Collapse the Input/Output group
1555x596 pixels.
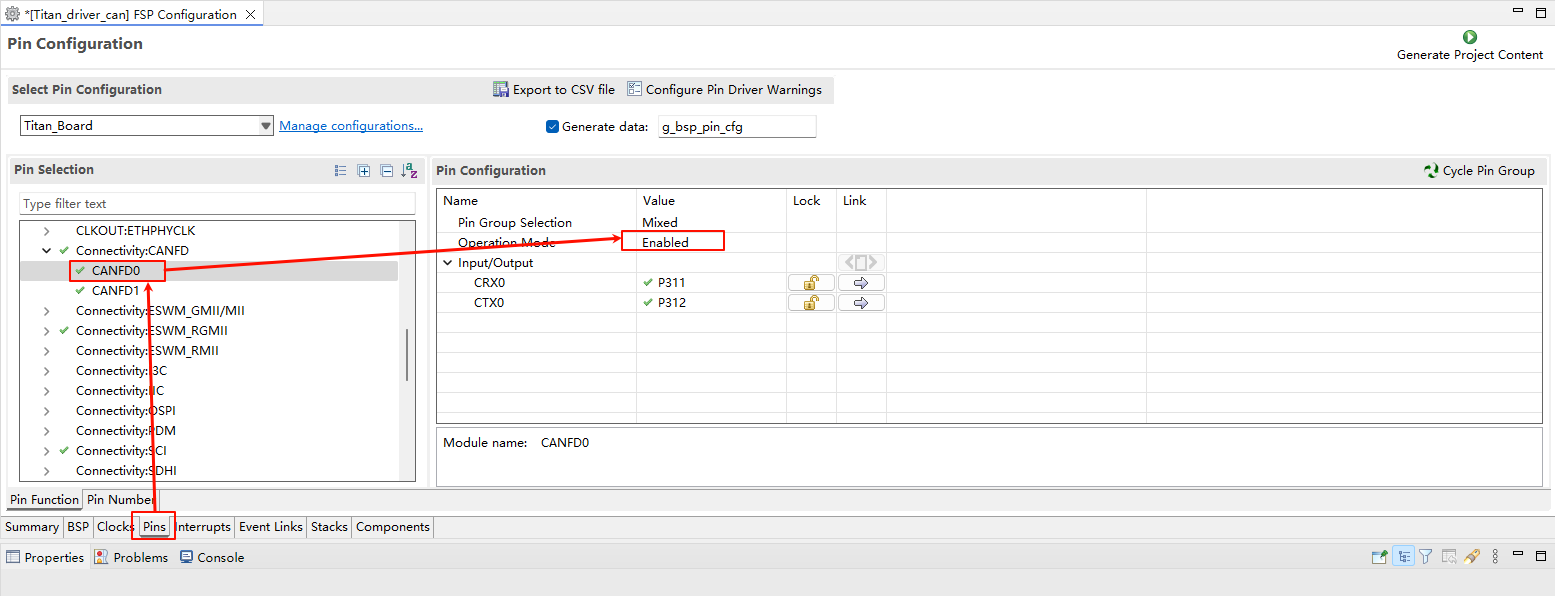[448, 263]
